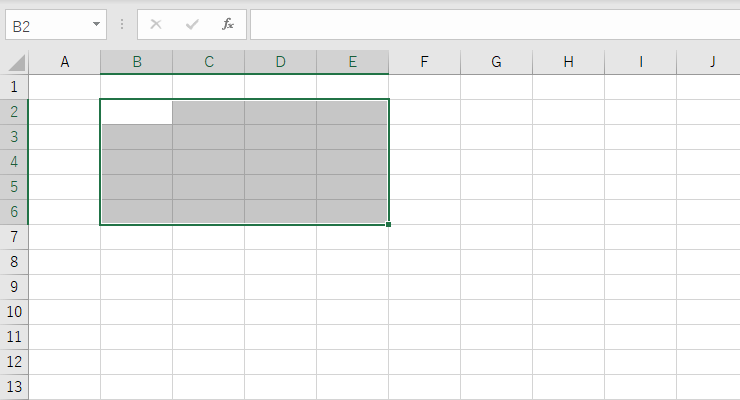Select row 4 header
This screenshot has width=740, height=400.
[14, 162]
